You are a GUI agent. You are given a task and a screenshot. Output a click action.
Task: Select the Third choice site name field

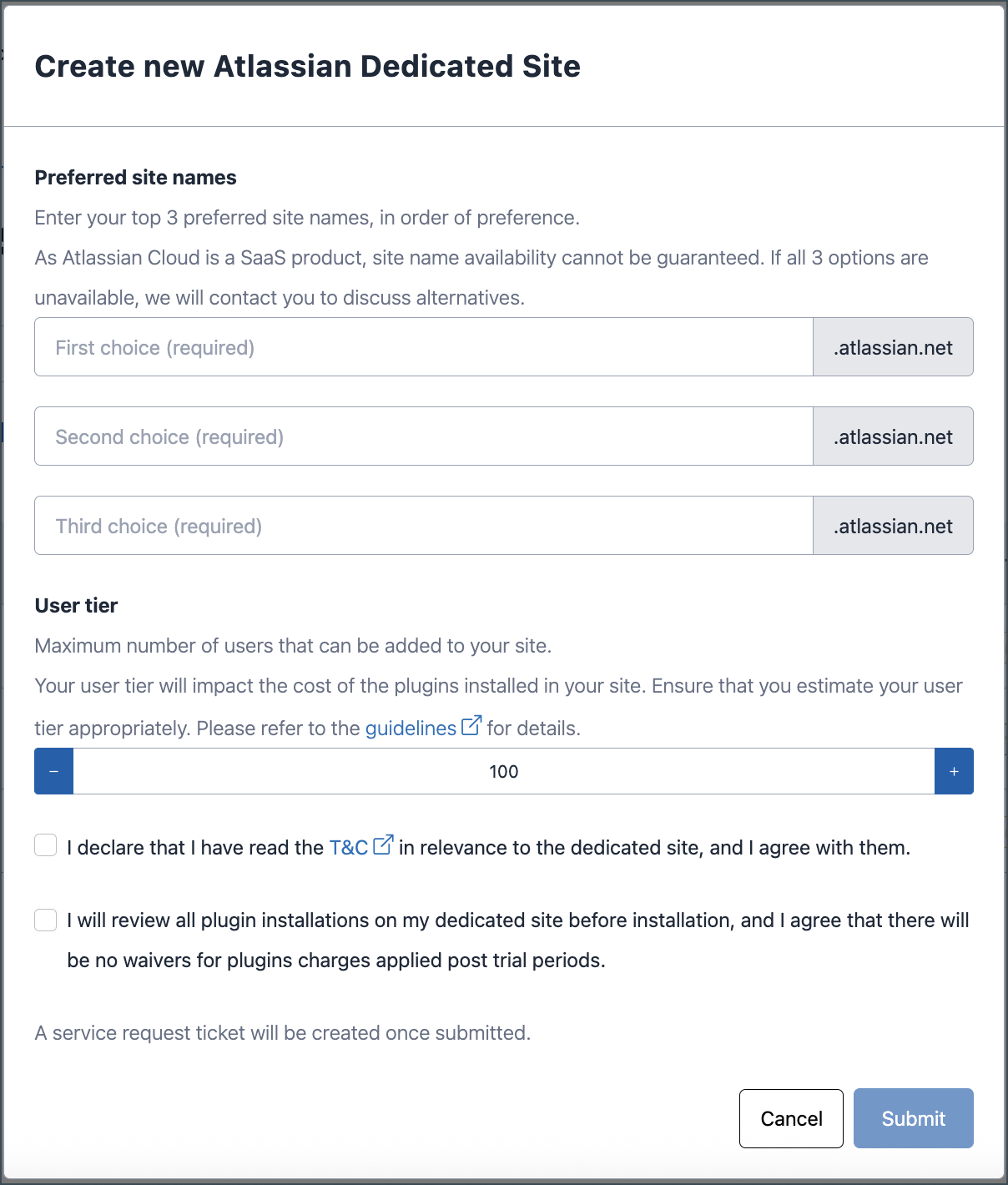424,526
